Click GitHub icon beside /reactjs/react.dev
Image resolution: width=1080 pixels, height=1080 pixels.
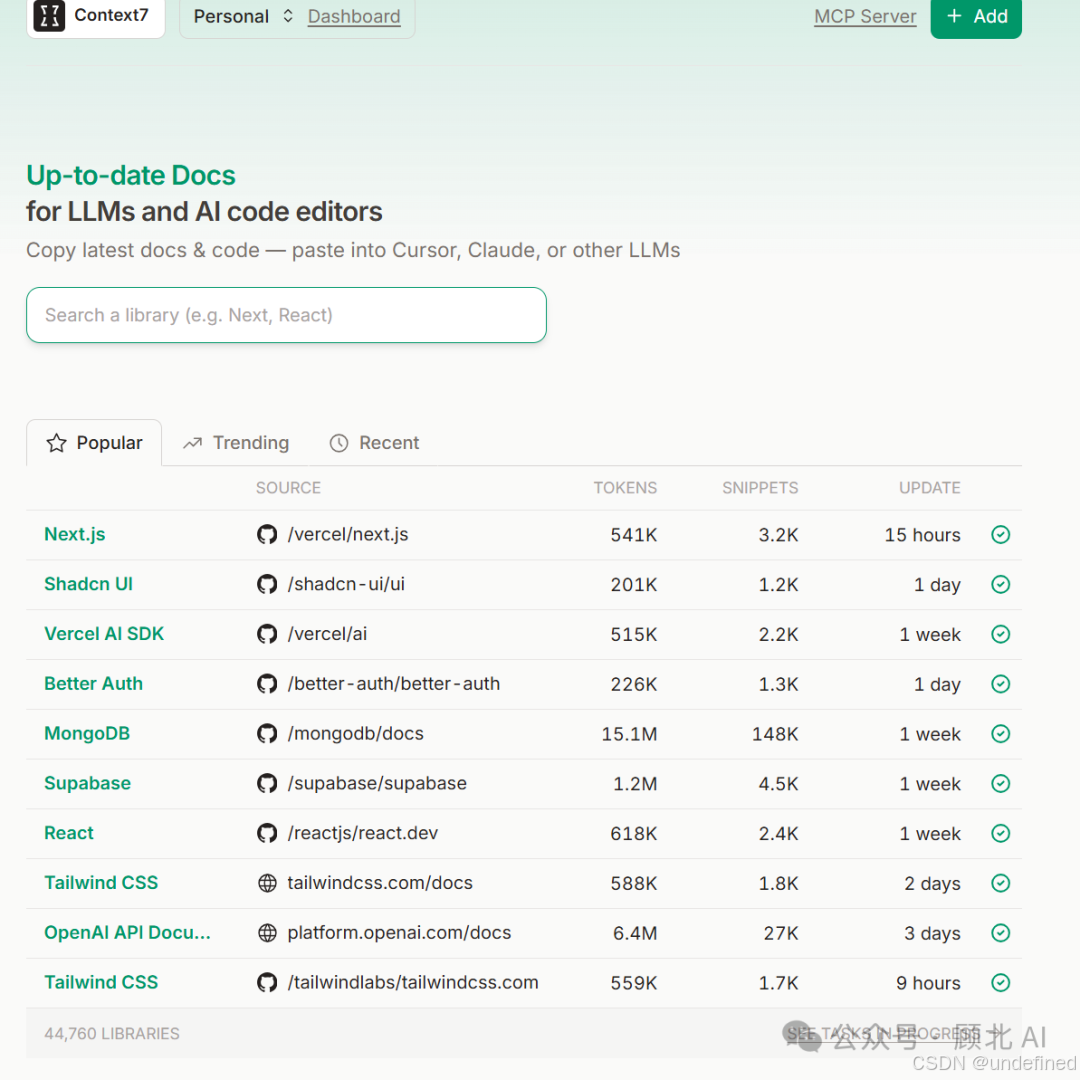click(267, 833)
